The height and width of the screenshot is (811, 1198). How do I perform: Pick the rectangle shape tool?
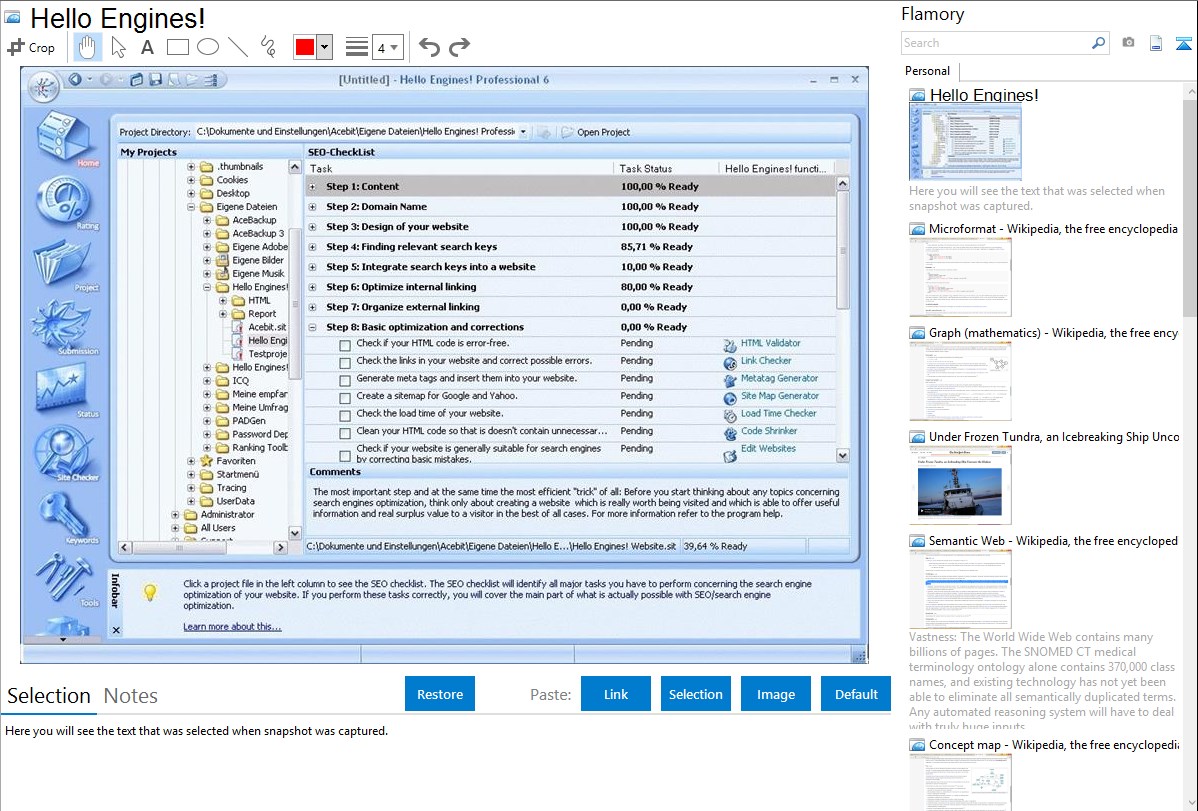tap(178, 47)
